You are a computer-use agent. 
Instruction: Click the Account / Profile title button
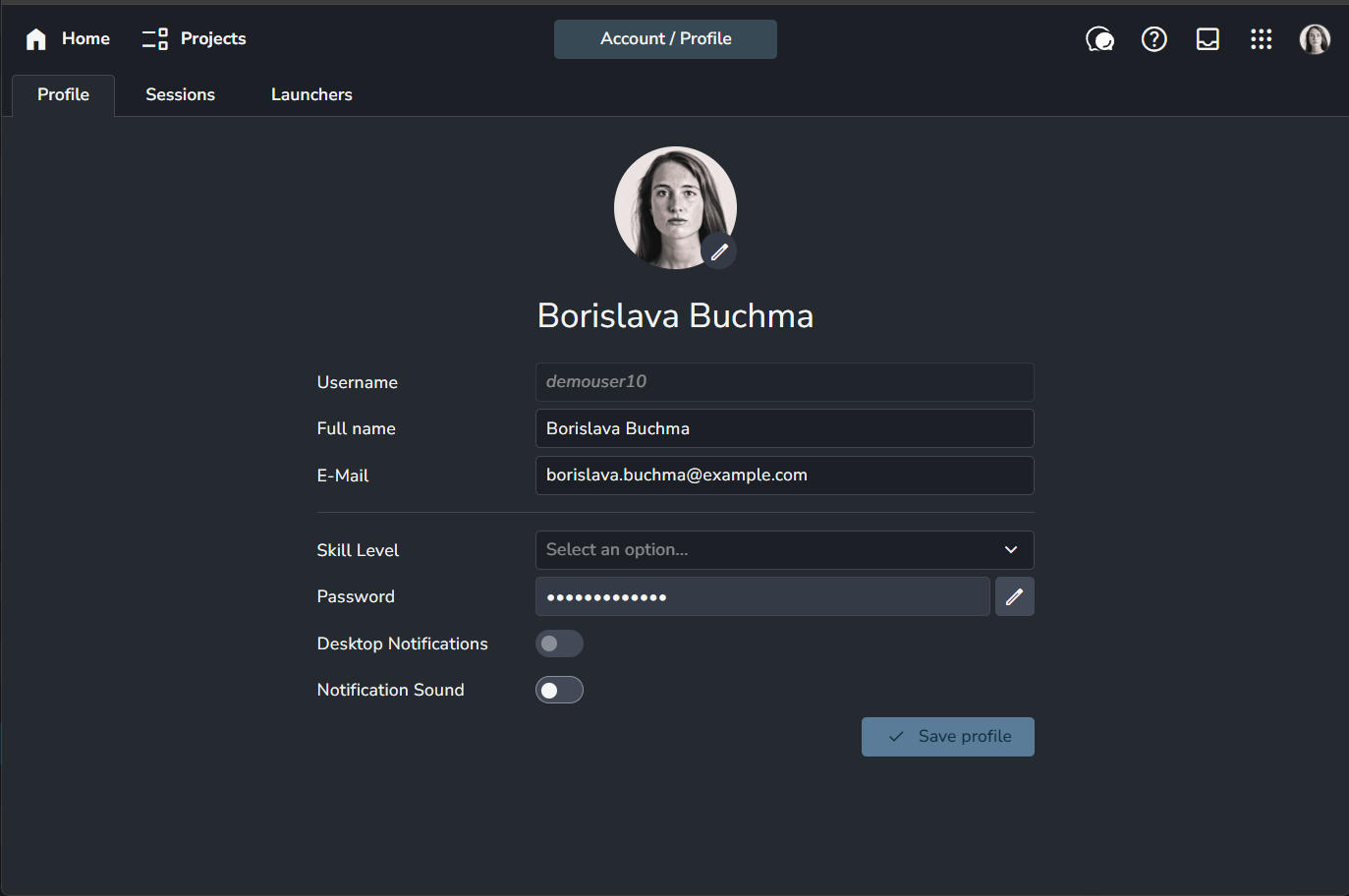click(x=665, y=39)
